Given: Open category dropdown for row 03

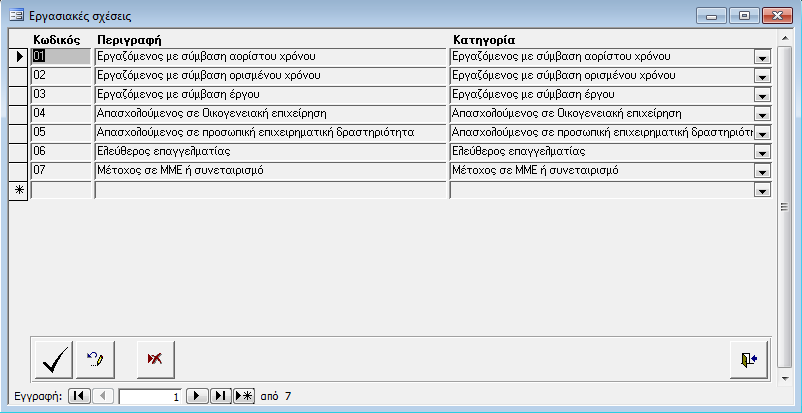Looking at the screenshot, I should click(x=761, y=95).
